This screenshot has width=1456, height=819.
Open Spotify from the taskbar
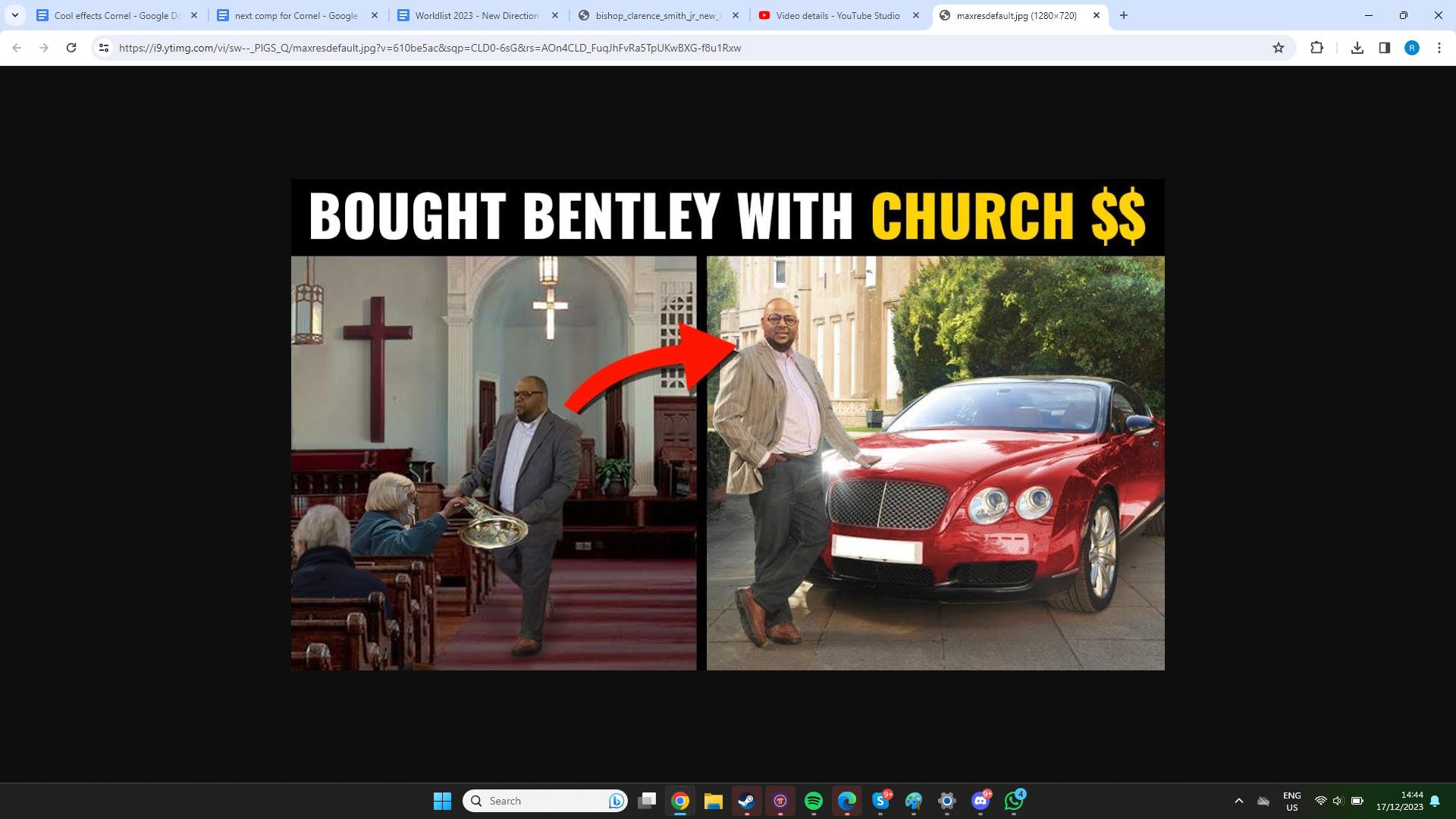[x=814, y=801]
